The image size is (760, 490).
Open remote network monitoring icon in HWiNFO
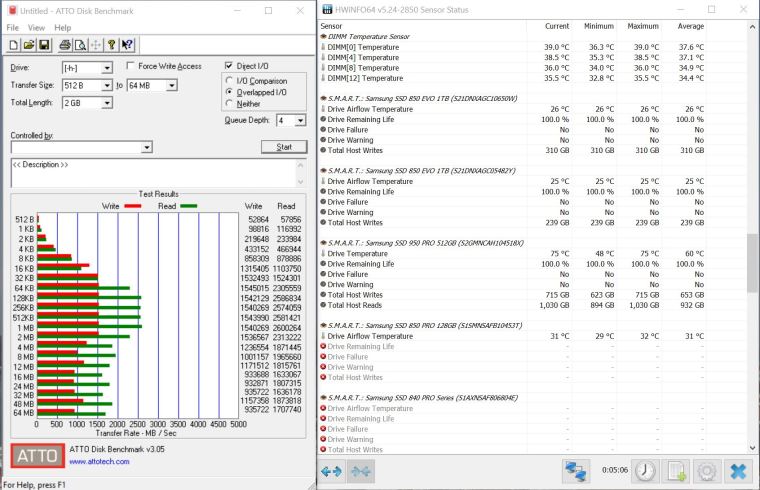pyautogui.click(x=576, y=471)
